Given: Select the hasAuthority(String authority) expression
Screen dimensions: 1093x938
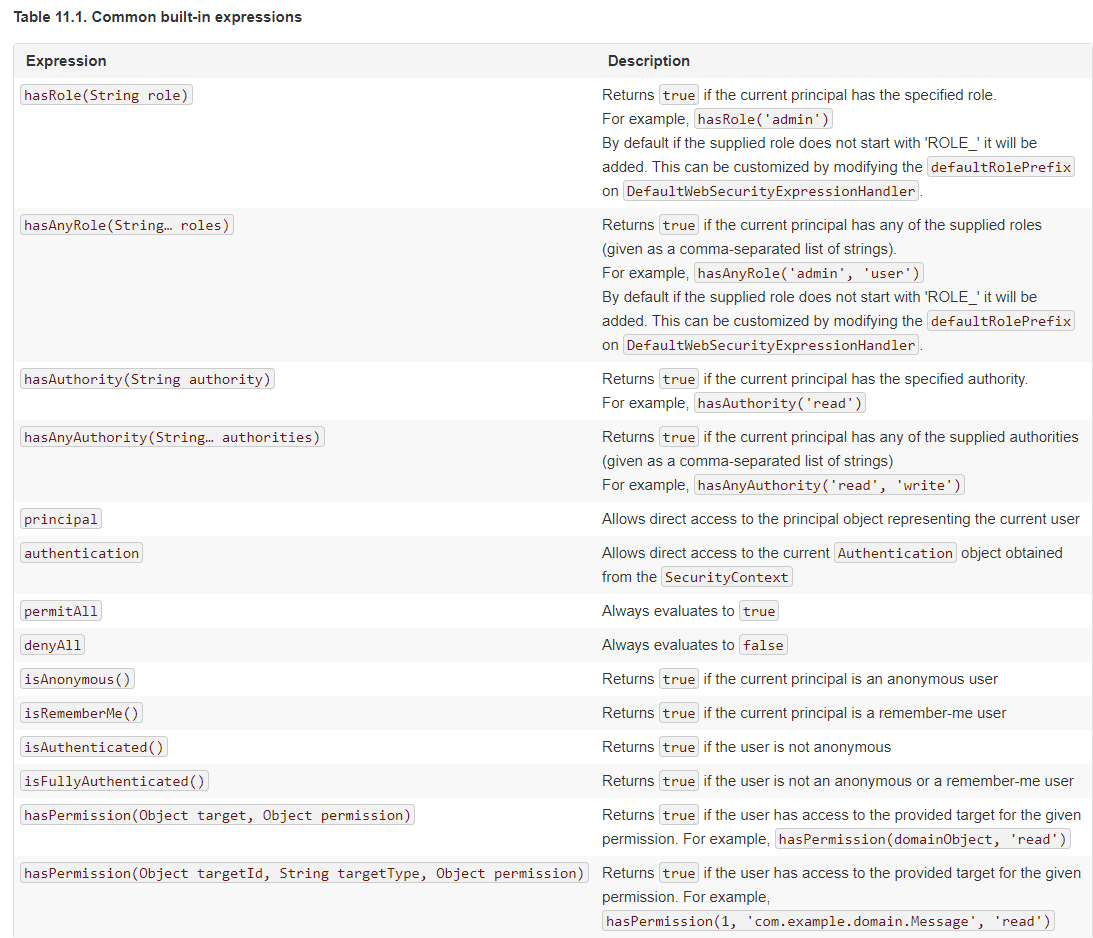Looking at the screenshot, I should (x=147, y=379).
